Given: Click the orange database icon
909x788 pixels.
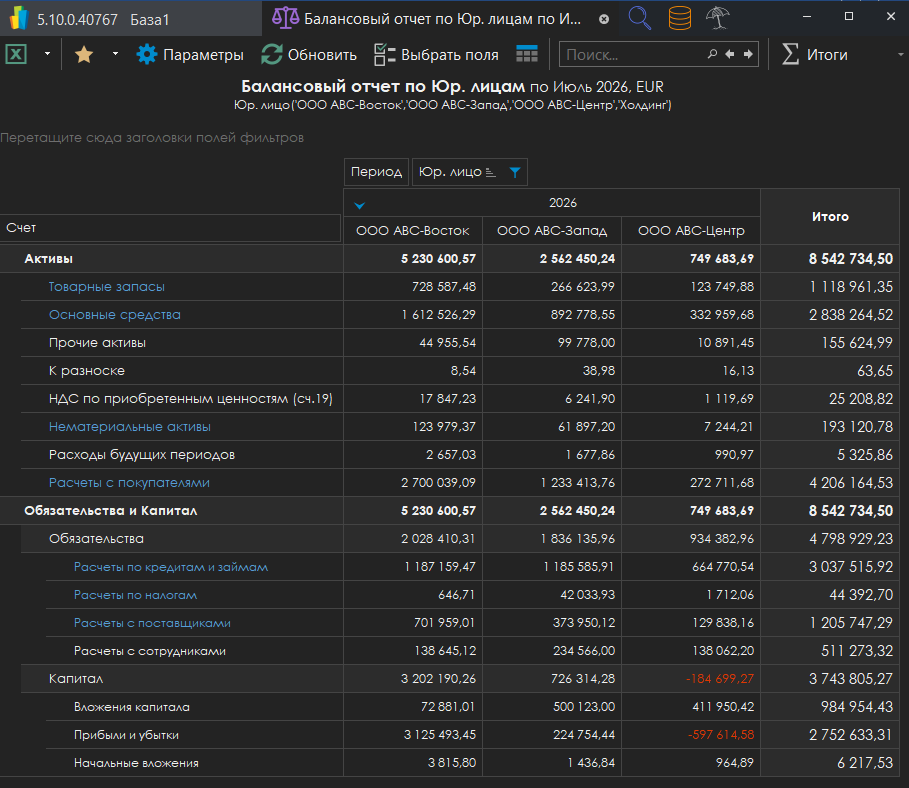Looking at the screenshot, I should coord(679,18).
